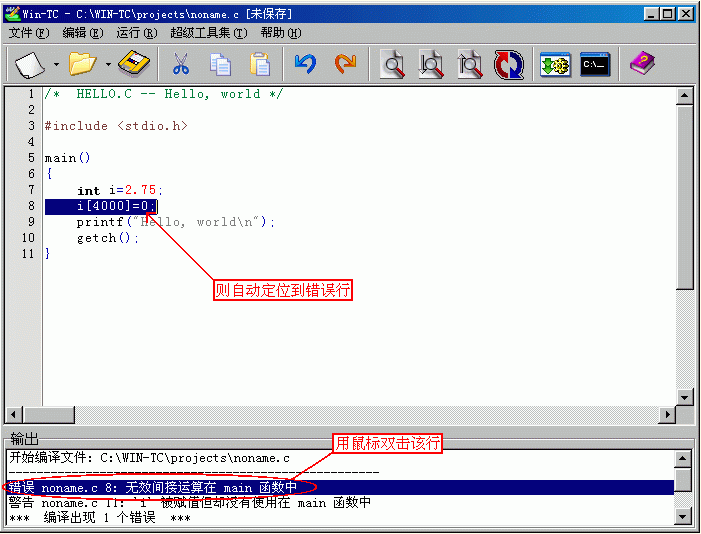Undo with the blue arrow icon

pyautogui.click(x=306, y=64)
